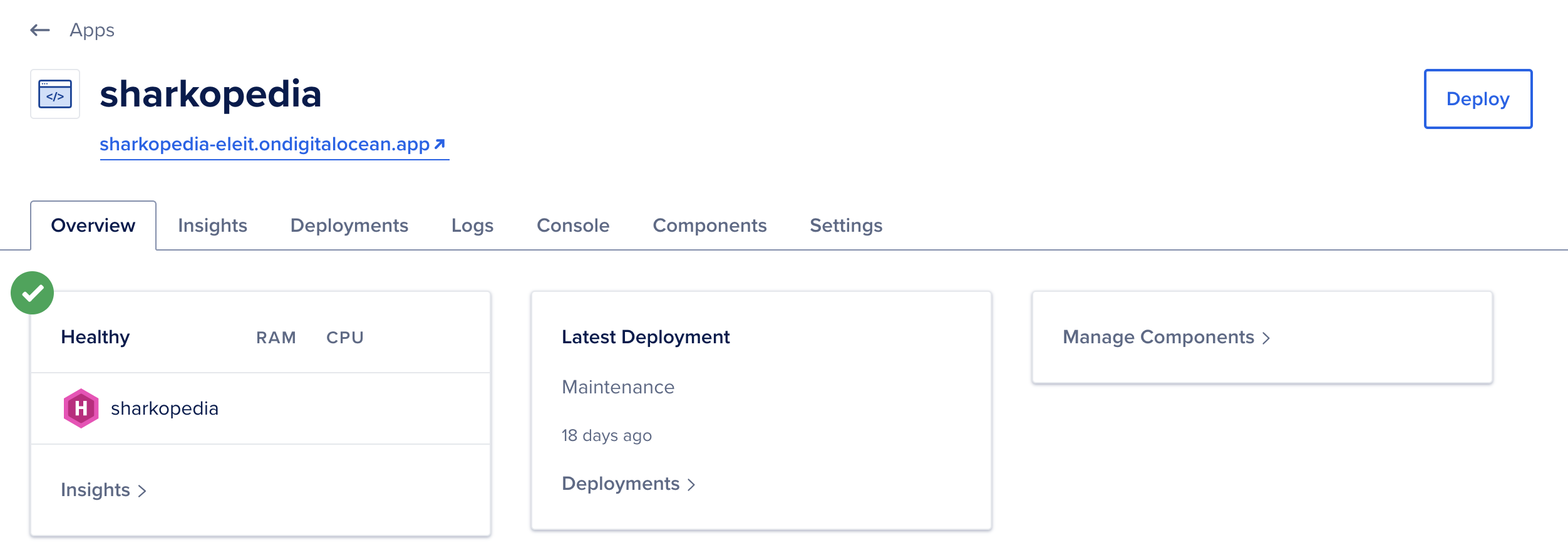This screenshot has width=1568, height=560.
Task: Select the Logs tab
Action: coord(473,226)
